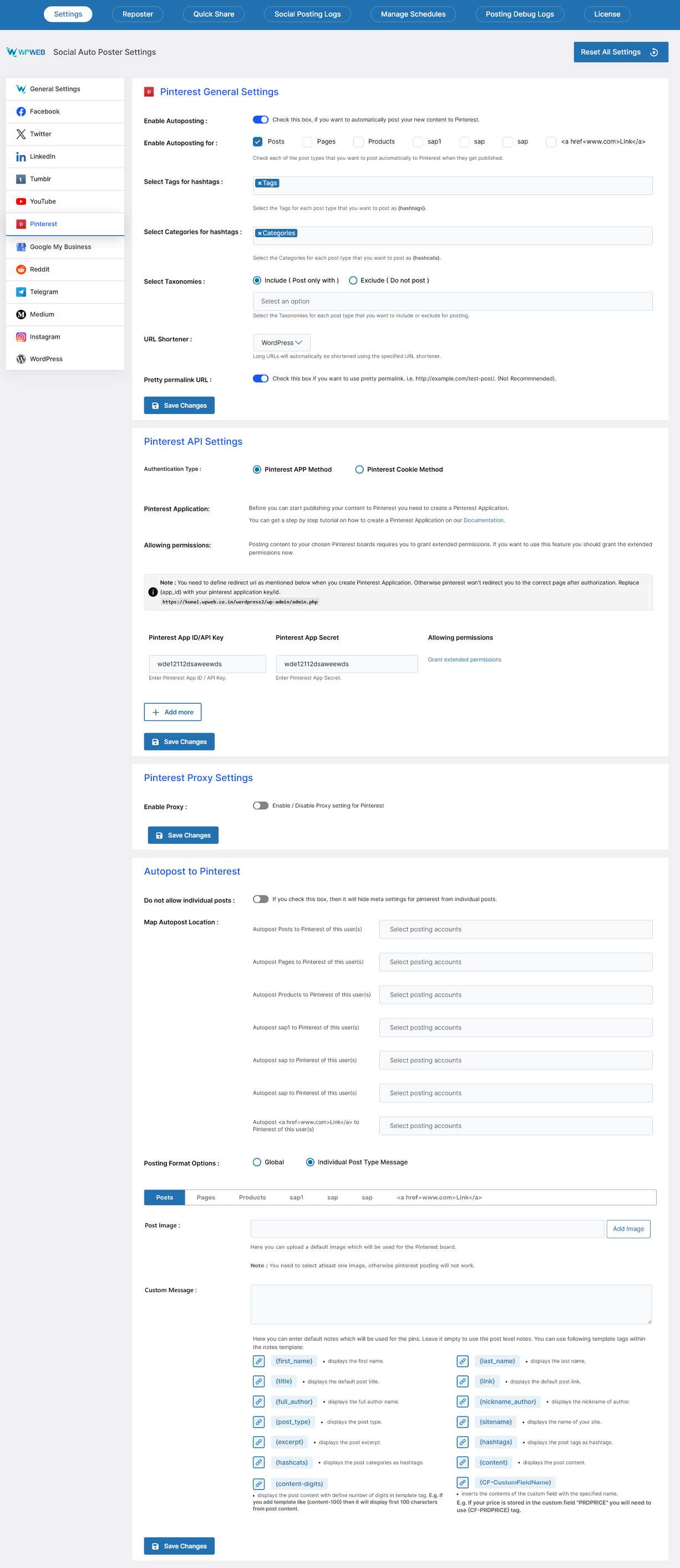This screenshot has height=1568, width=680.
Task: Open Facebook settings from sidebar icon
Action: [x=21, y=112]
